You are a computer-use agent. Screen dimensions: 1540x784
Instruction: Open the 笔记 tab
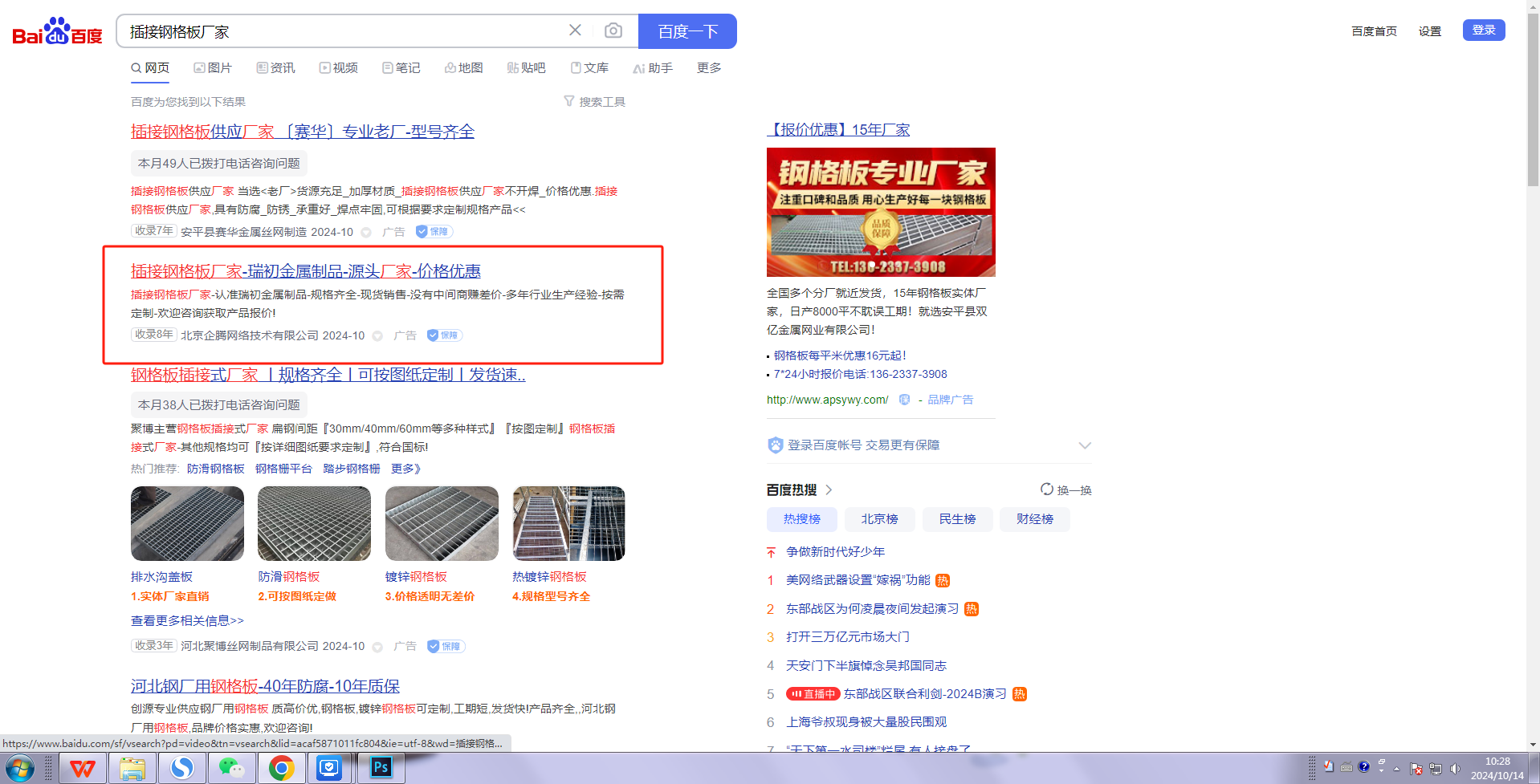coord(401,68)
